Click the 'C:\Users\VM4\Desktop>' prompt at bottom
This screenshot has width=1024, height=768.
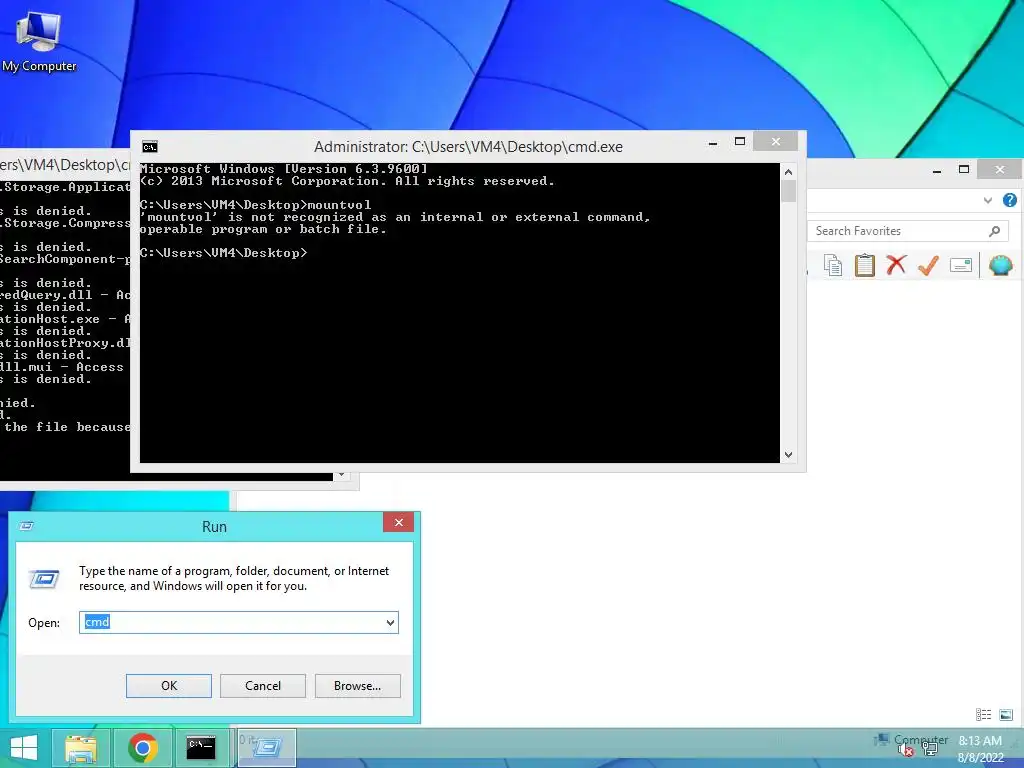pos(223,253)
